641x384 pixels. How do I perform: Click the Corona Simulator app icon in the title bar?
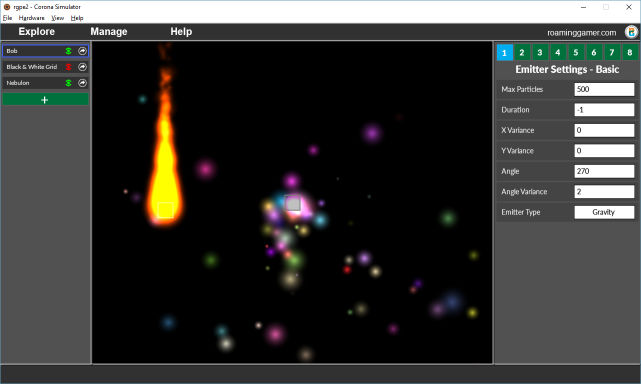coord(7,7)
